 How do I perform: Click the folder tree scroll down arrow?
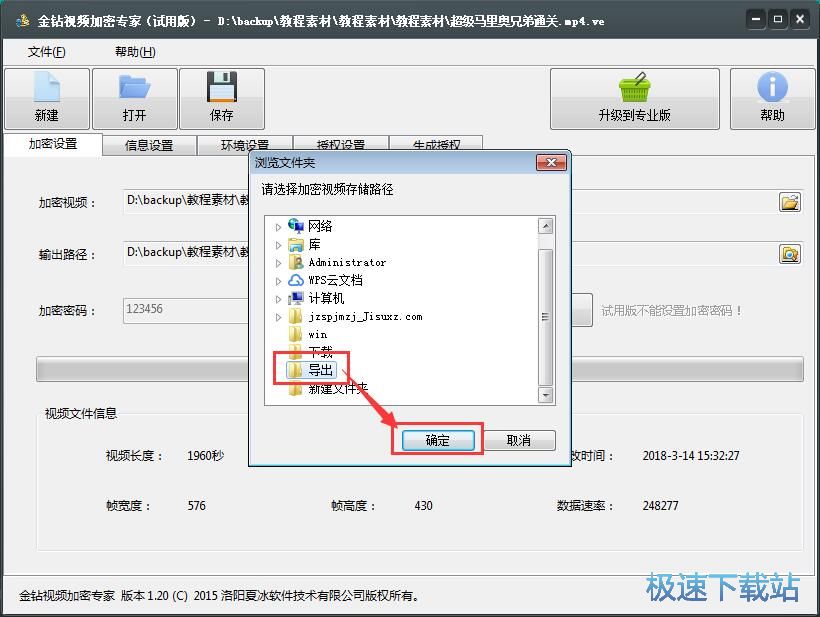545,395
